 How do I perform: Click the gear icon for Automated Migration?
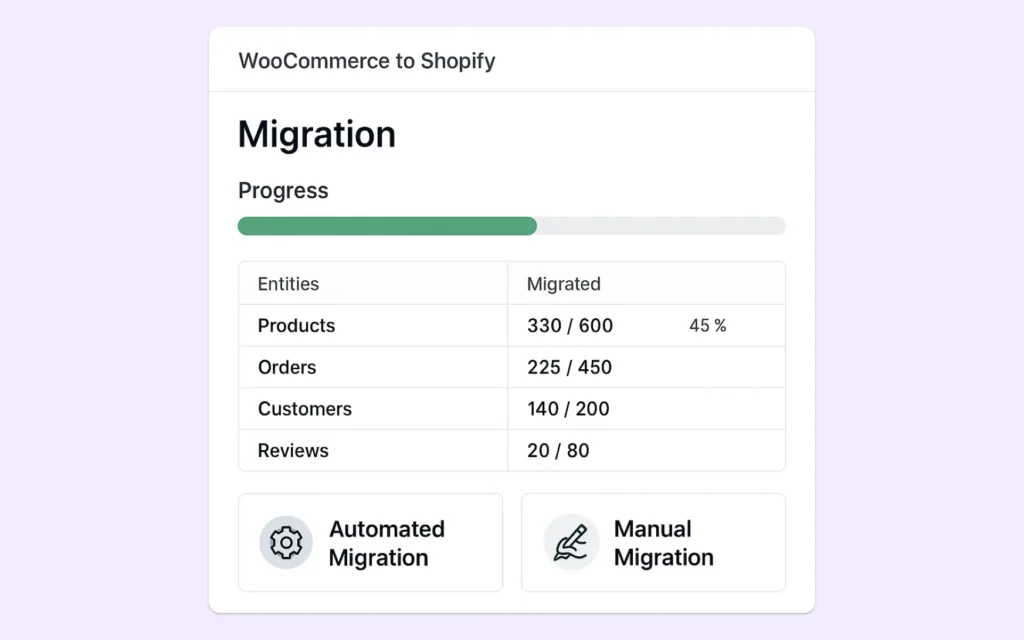tap(286, 542)
